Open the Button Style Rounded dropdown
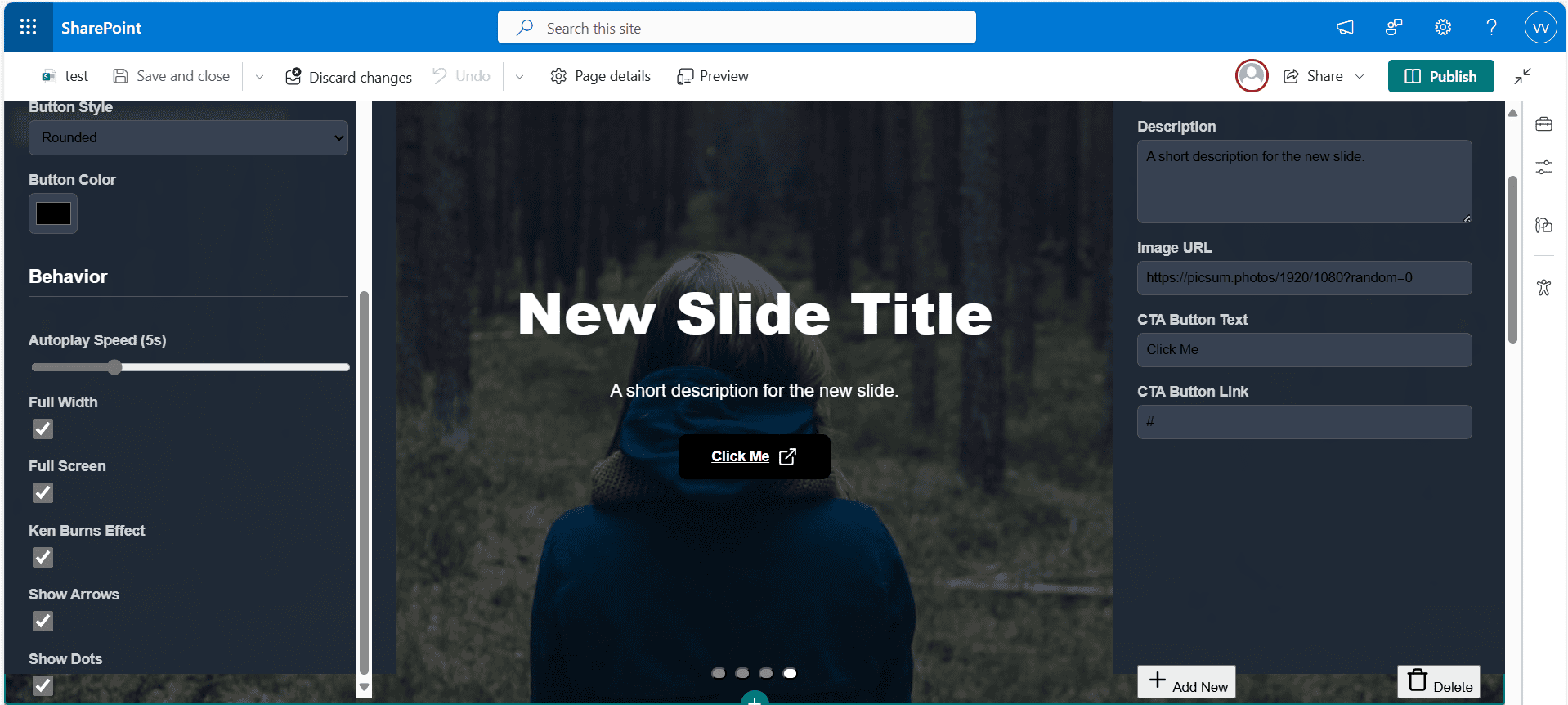The width and height of the screenshot is (1568, 705). click(188, 137)
